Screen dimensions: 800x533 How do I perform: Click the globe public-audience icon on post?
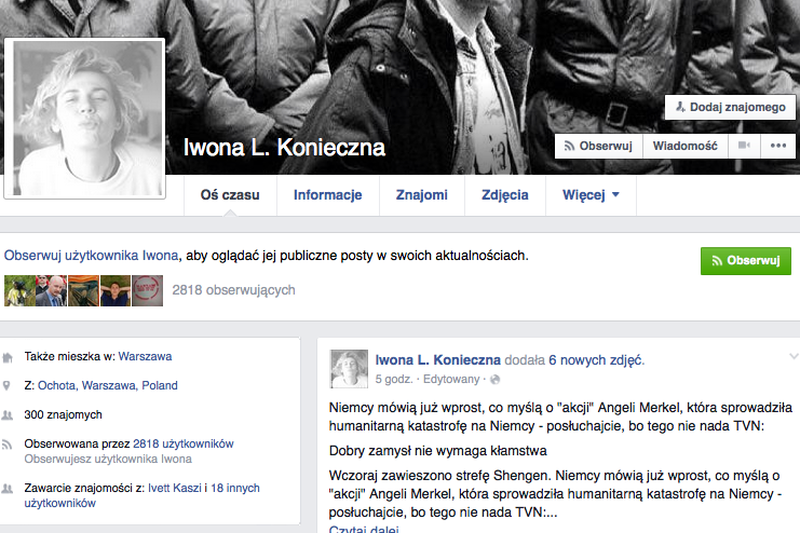(495, 379)
